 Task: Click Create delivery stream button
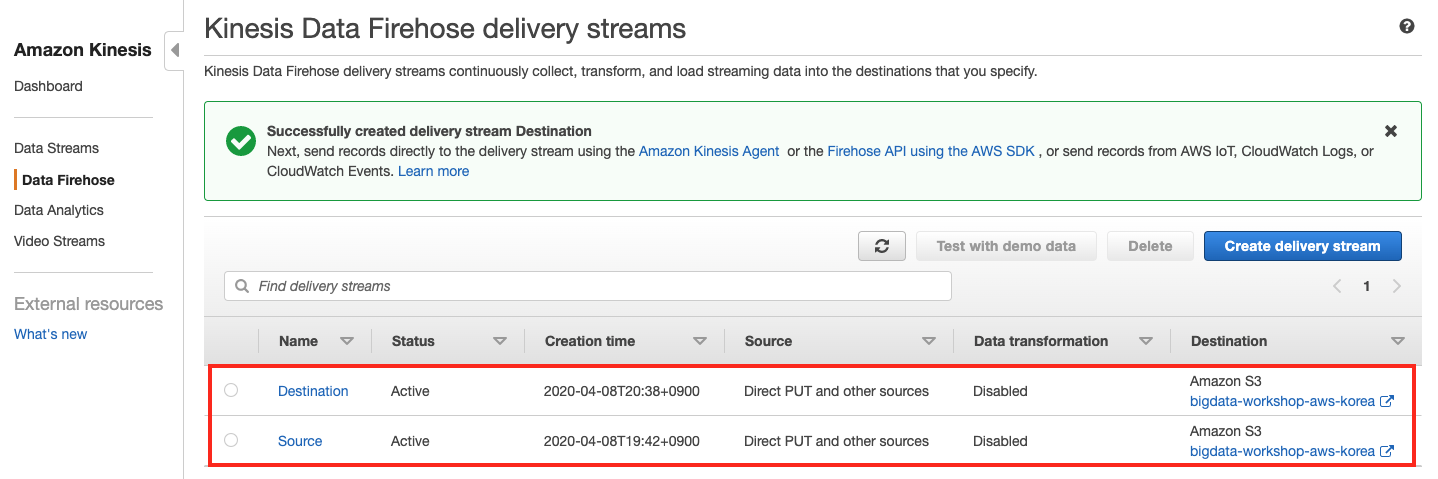coord(1302,246)
